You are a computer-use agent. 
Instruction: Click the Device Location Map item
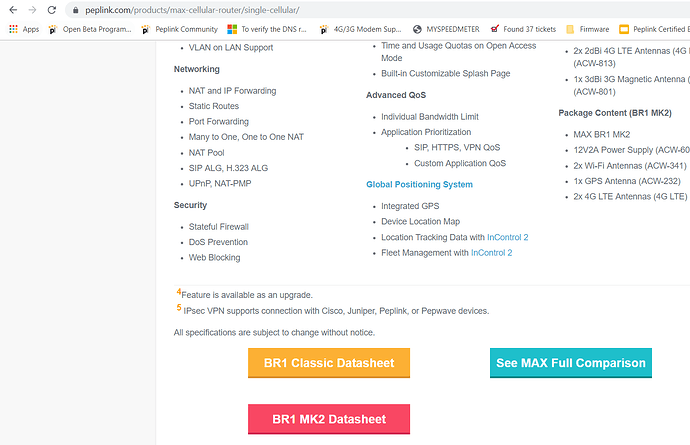(x=420, y=221)
